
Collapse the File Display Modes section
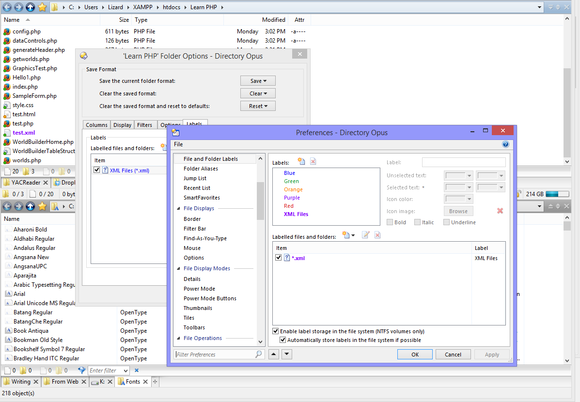pos(178,268)
